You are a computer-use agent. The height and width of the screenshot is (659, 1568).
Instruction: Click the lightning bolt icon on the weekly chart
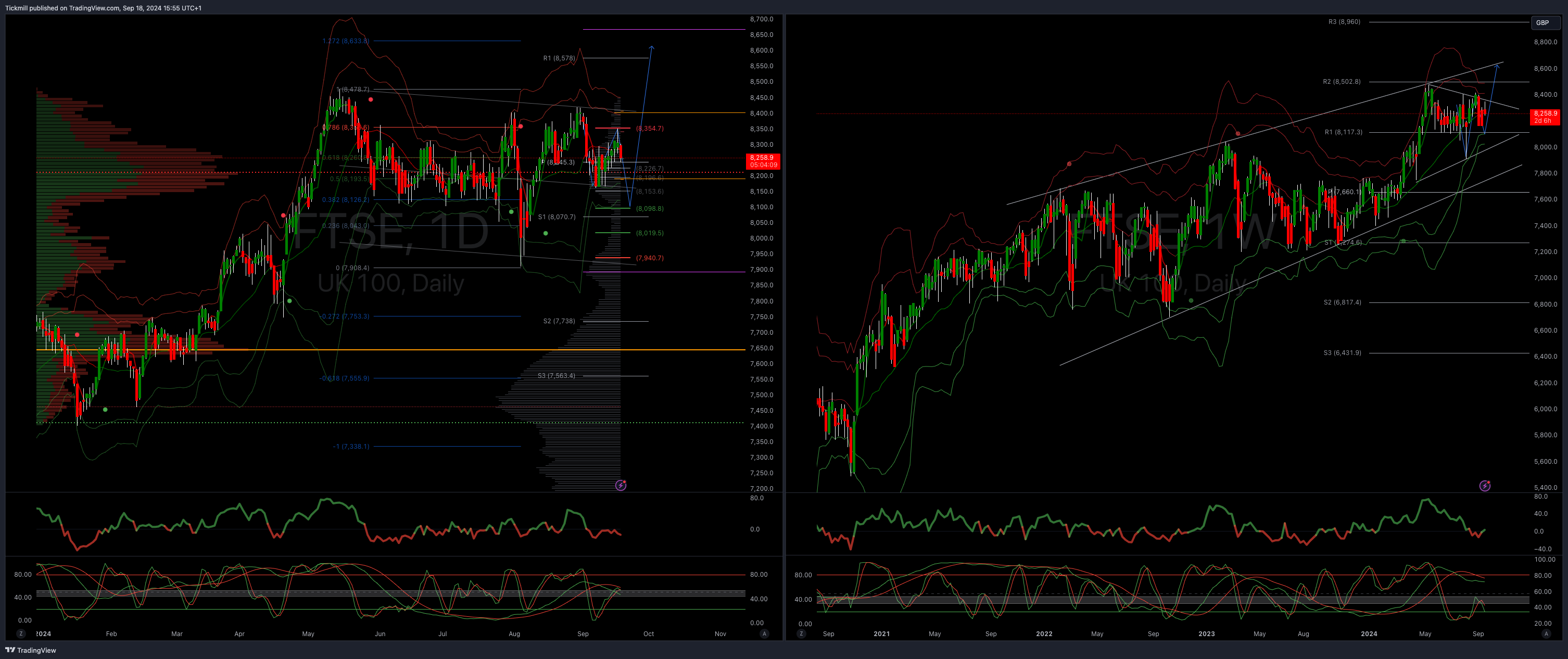1485,486
